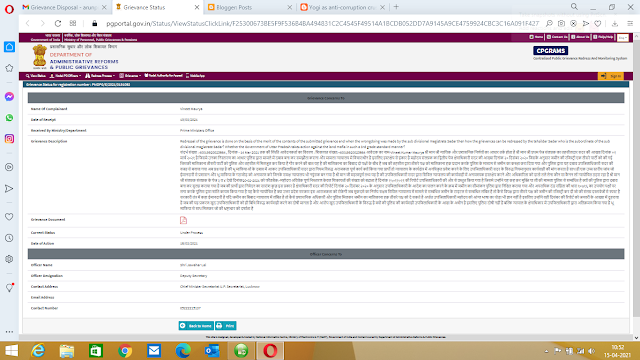Open History clock icon in sidebar

pyautogui.click(x=9, y=238)
